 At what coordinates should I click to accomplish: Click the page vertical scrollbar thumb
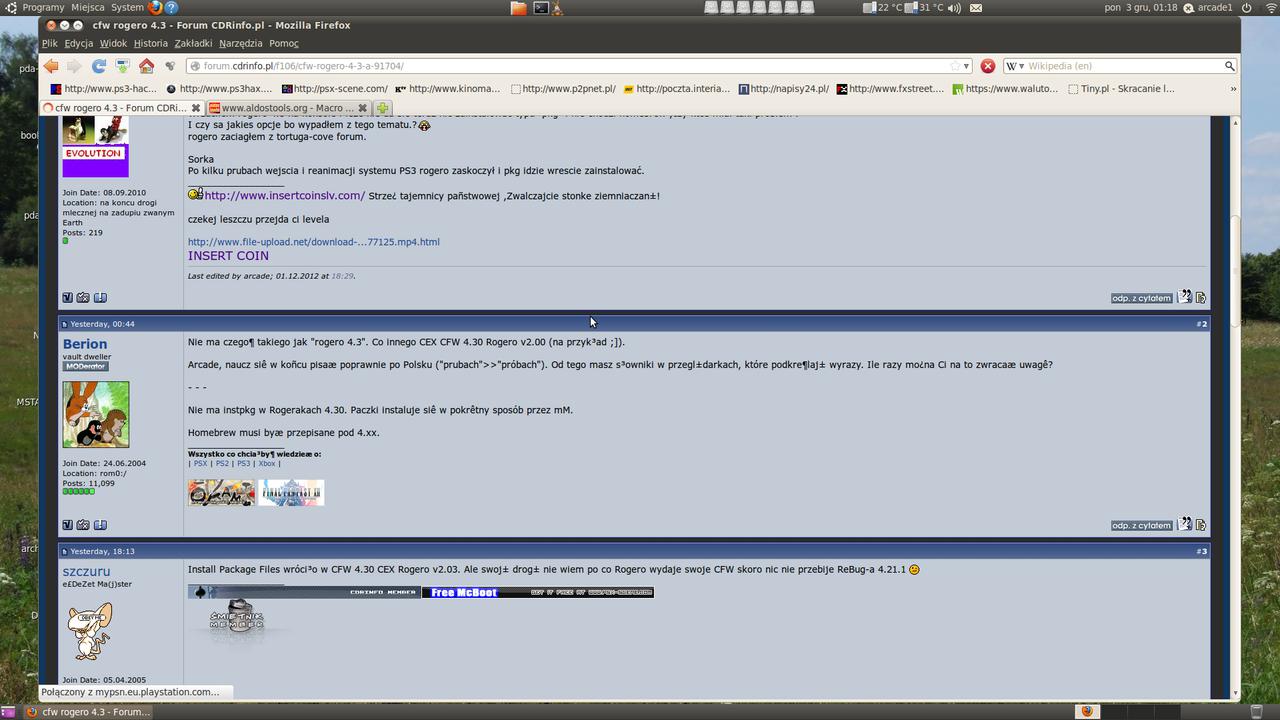1236,270
